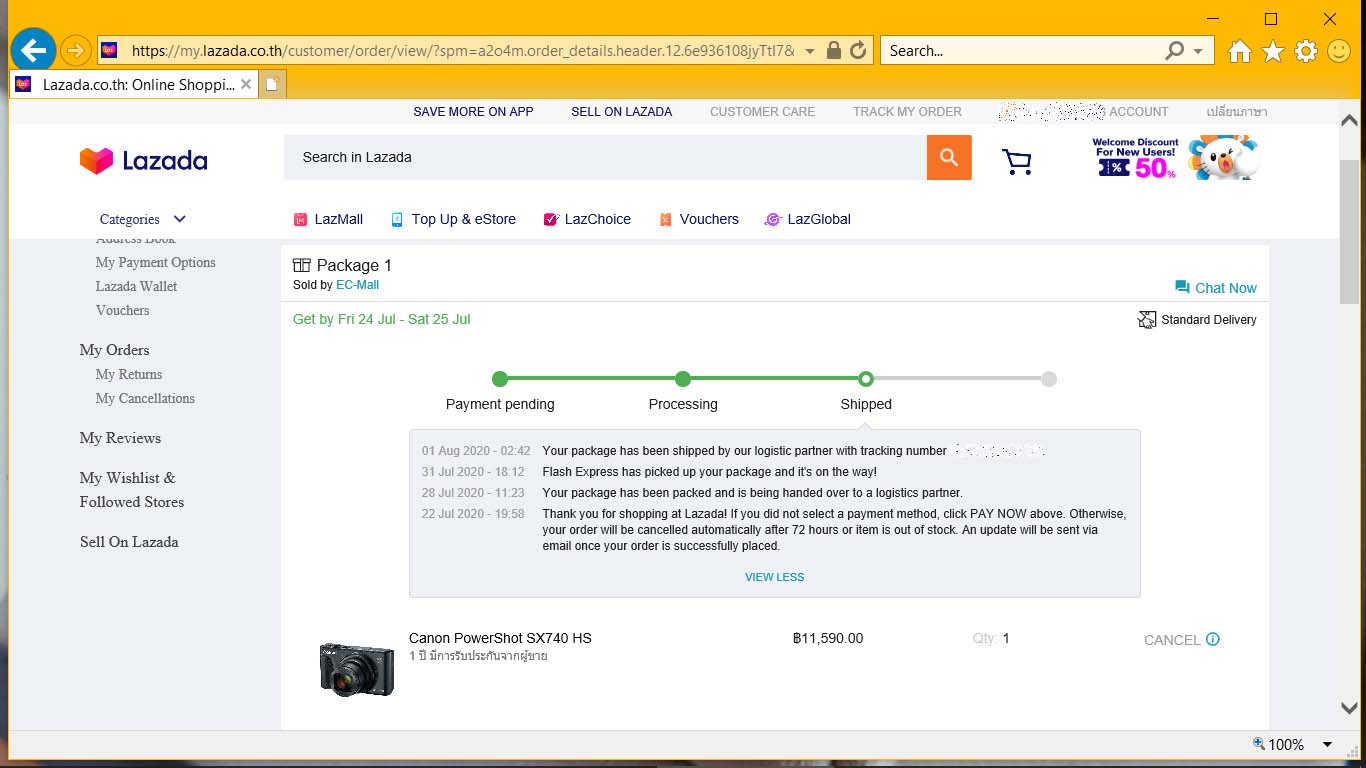The height and width of the screenshot is (768, 1366).
Task: Click the Standard Delivery icon
Action: pos(1147,320)
